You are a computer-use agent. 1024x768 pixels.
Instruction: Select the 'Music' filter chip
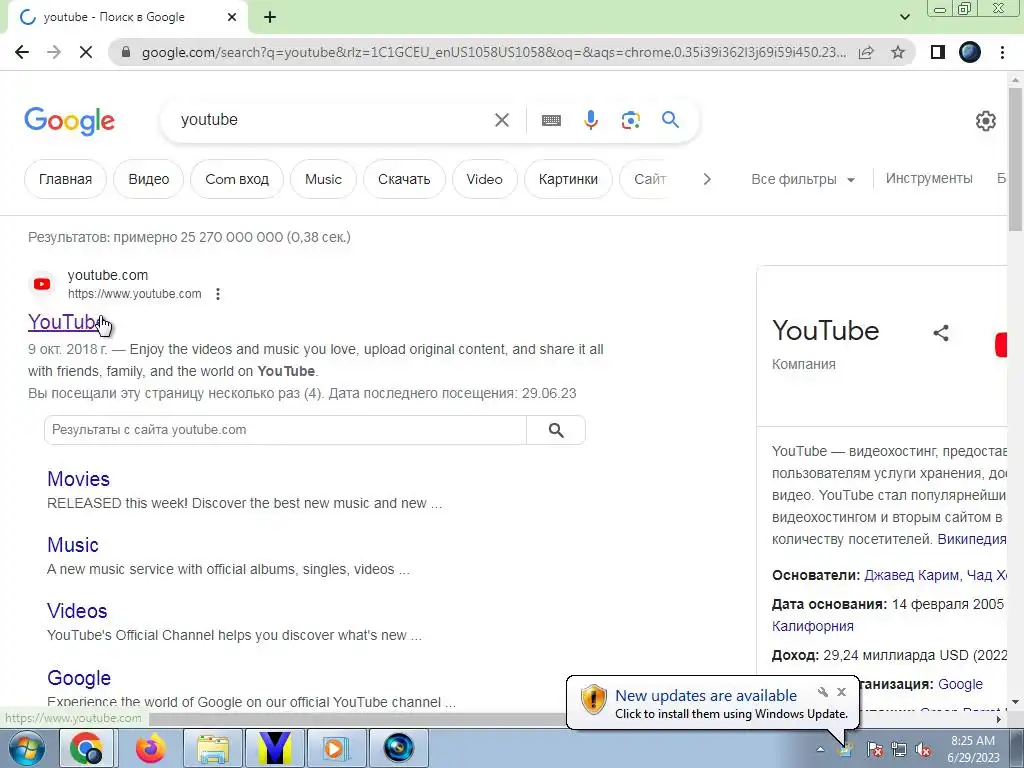(323, 179)
